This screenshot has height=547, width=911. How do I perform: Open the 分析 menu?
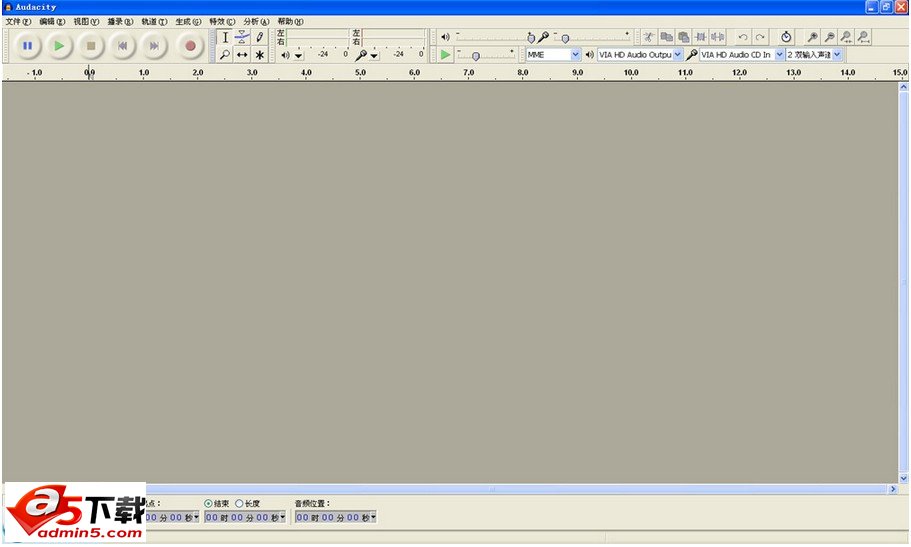(x=256, y=22)
